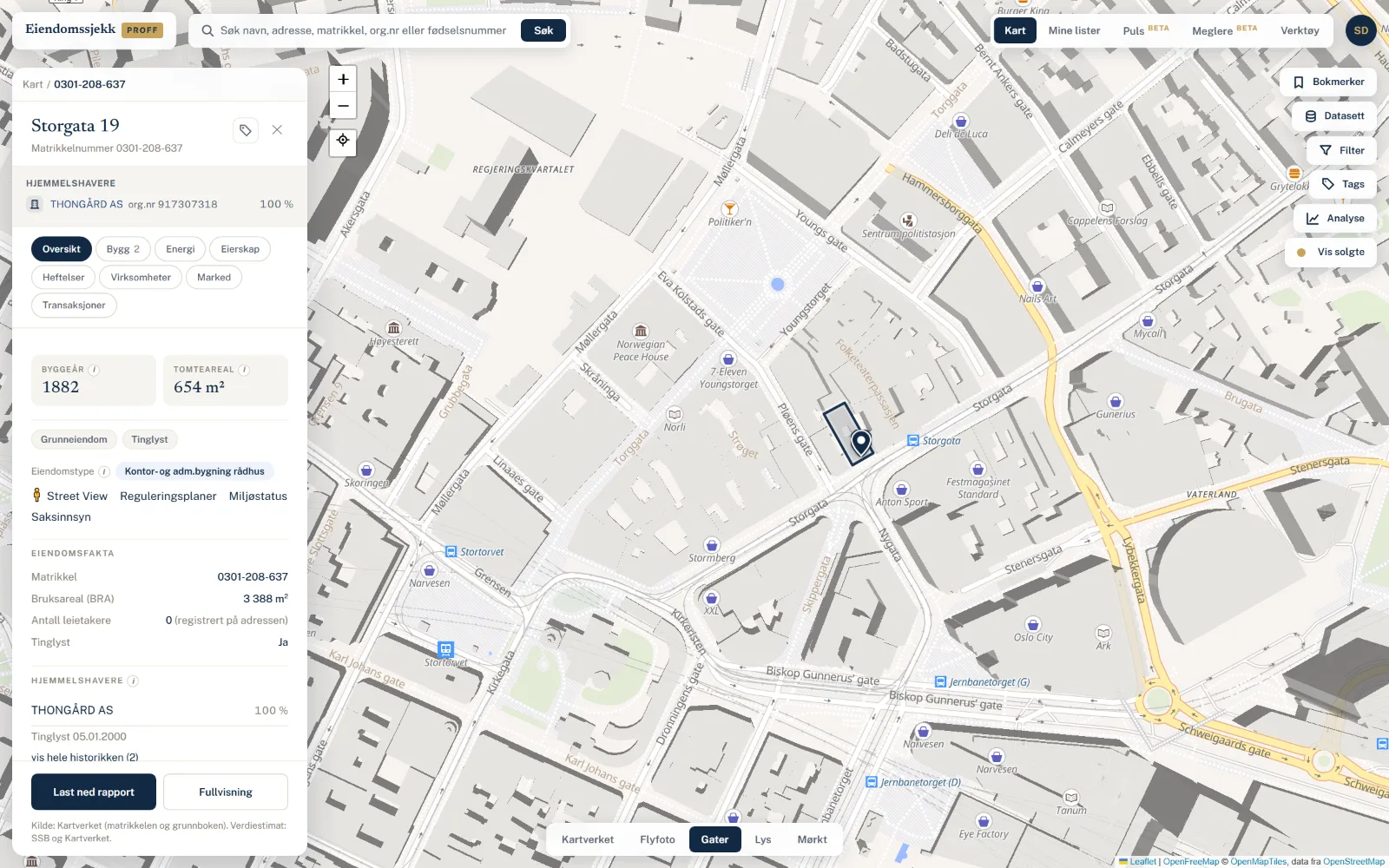Click the Norli bookstore marker
Viewport: 1389px width, 868px height.
click(x=674, y=414)
